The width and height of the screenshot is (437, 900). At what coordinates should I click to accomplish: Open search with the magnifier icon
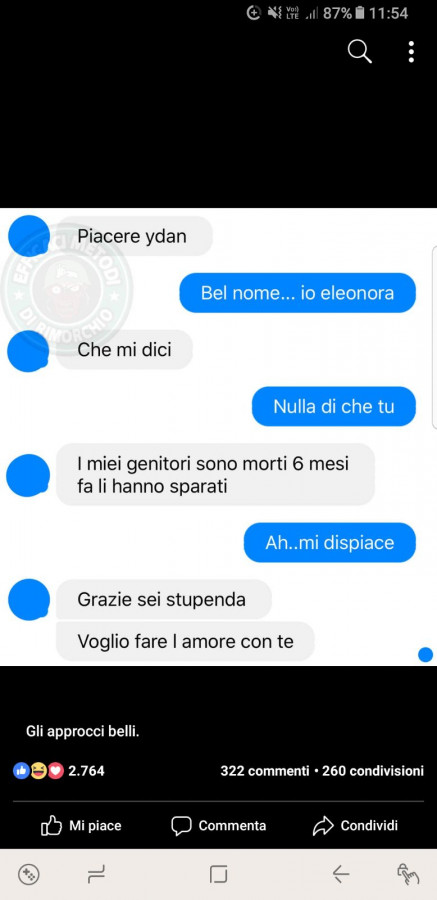pos(360,52)
